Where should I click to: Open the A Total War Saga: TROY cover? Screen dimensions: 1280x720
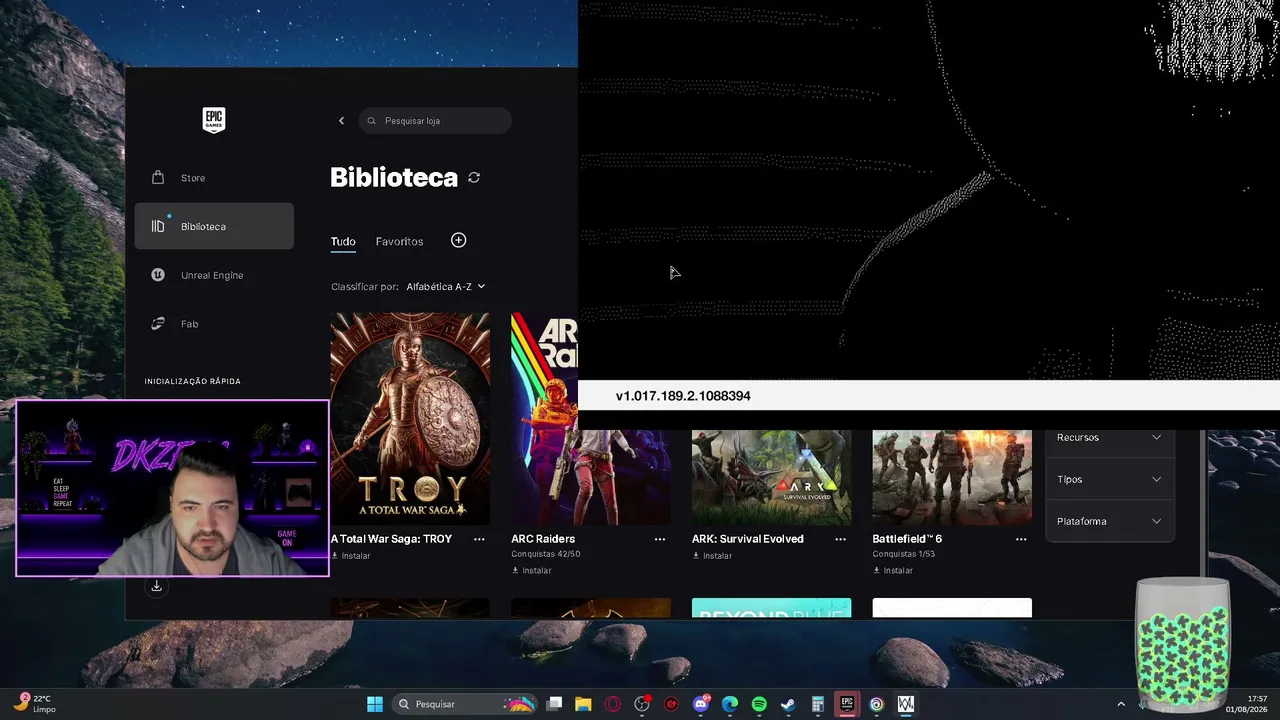pos(410,418)
